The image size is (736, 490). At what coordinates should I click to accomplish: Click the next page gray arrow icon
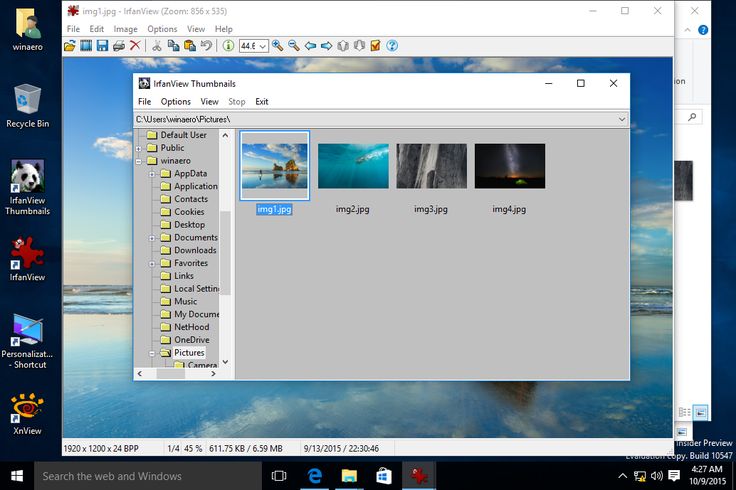(360, 46)
